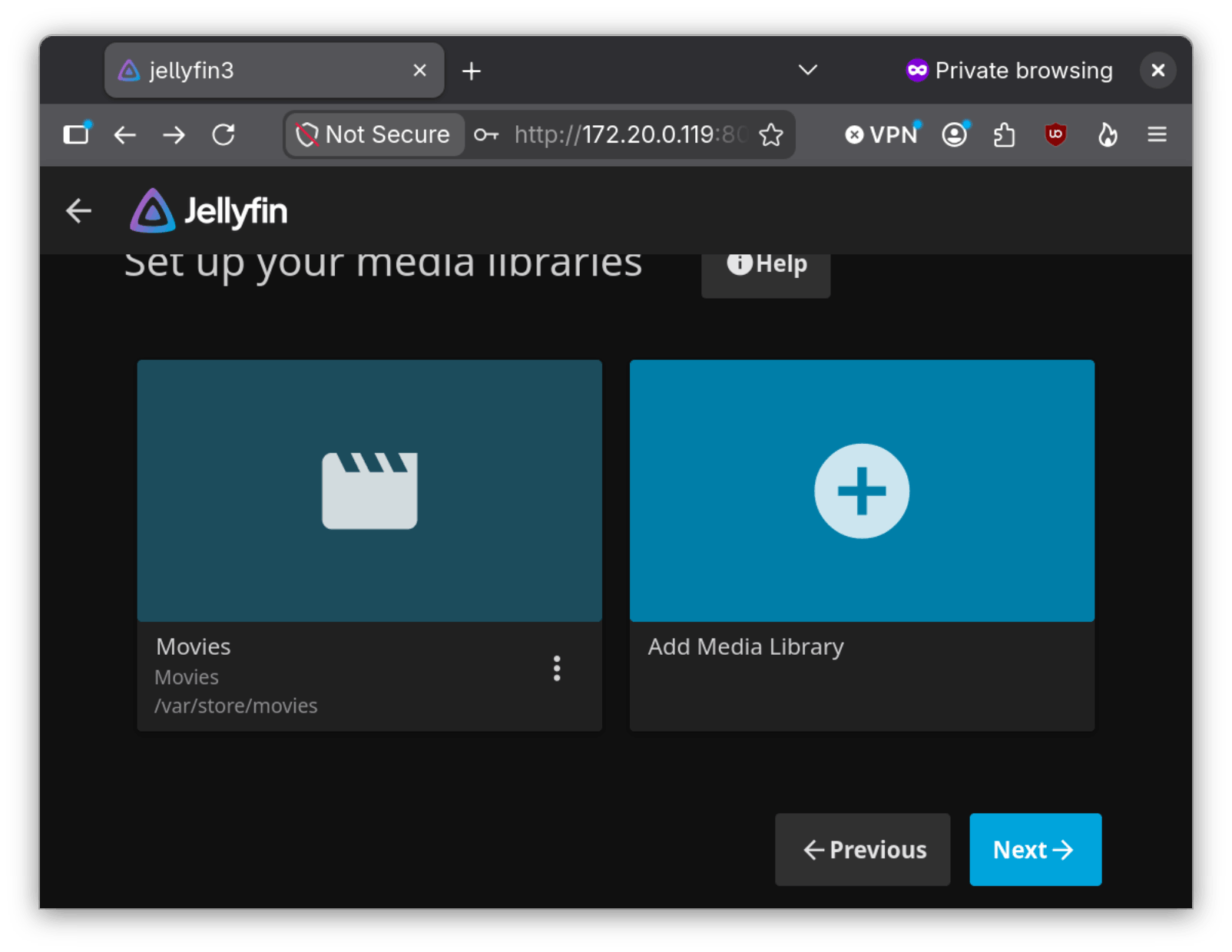This screenshot has width=1232, height=952.
Task: Click the flame forget-data icon
Action: (1108, 135)
